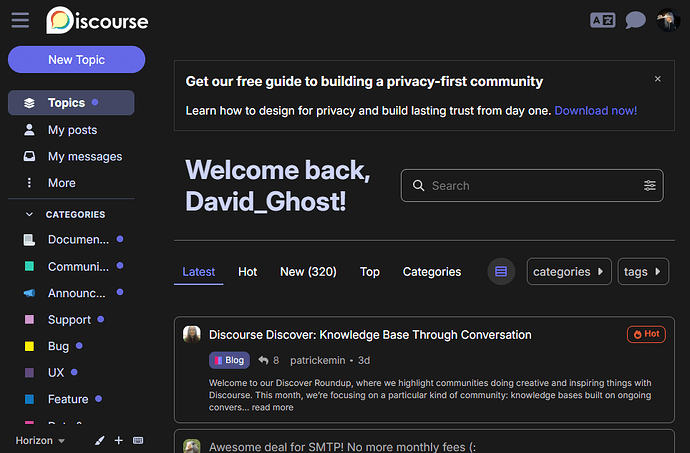Toggle the topic list view button

pyautogui.click(x=501, y=272)
